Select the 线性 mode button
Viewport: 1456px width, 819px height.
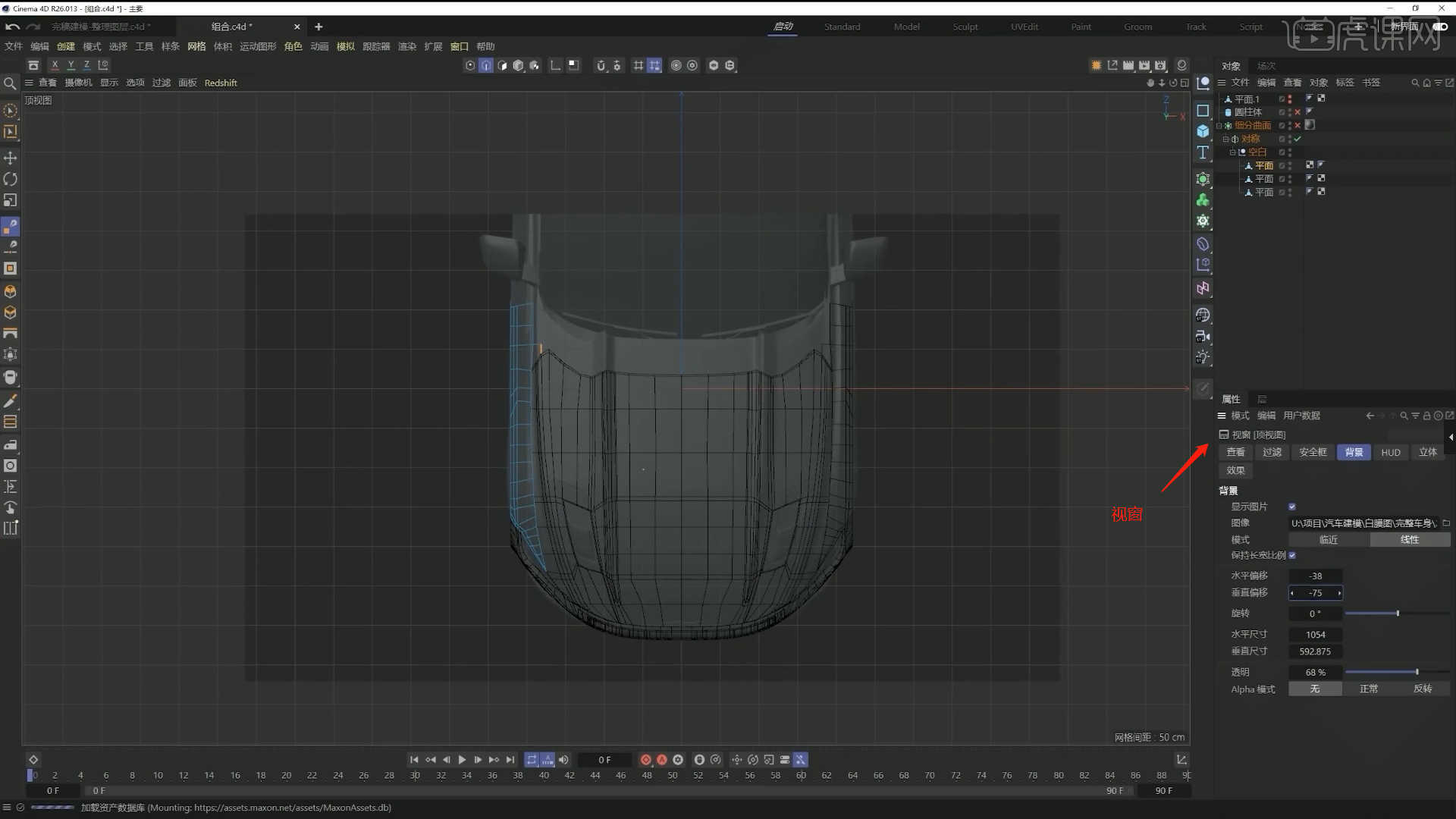coord(1410,540)
